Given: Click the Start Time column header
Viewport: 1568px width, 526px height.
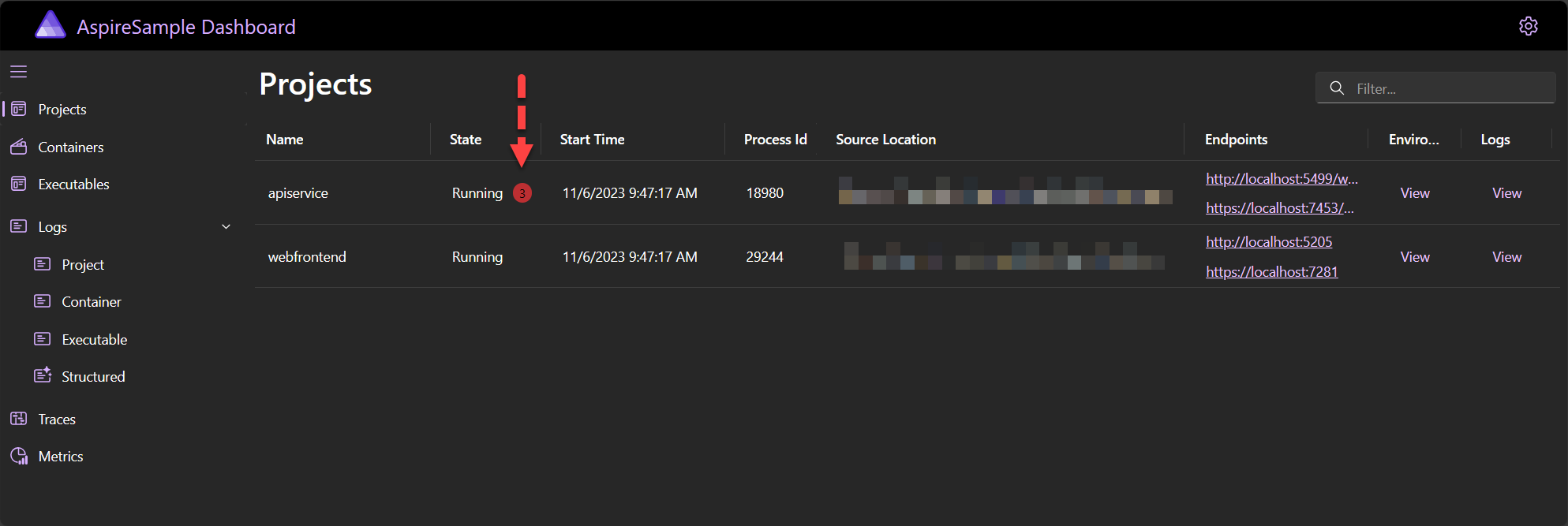Looking at the screenshot, I should [592, 140].
